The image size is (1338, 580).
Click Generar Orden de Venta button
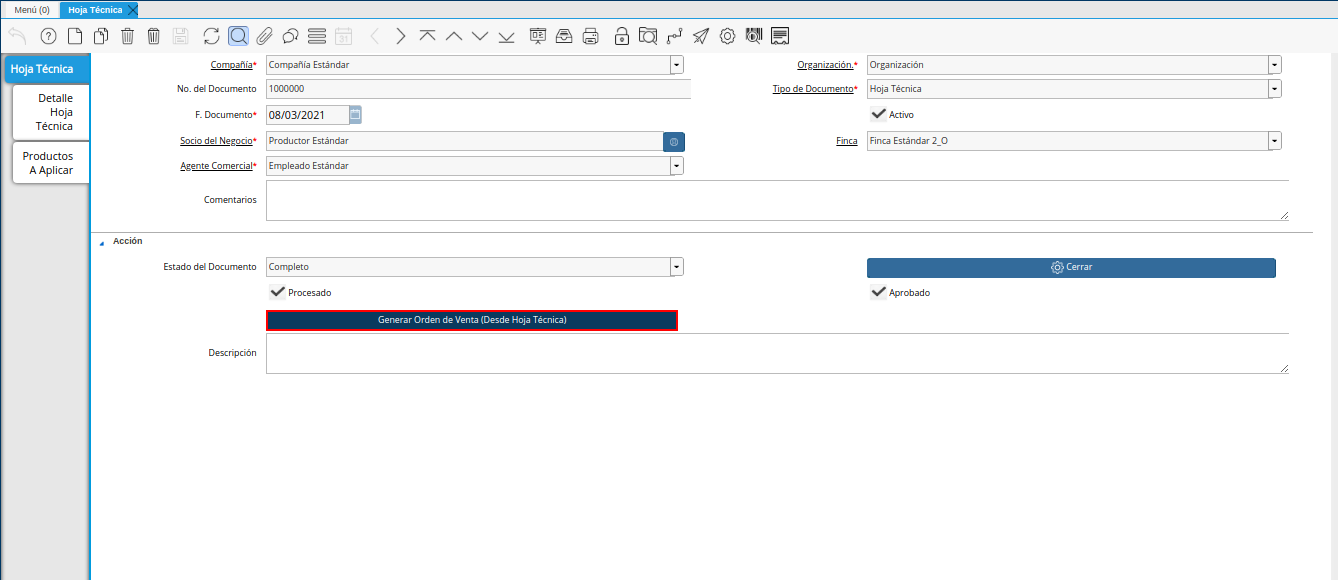(472, 320)
